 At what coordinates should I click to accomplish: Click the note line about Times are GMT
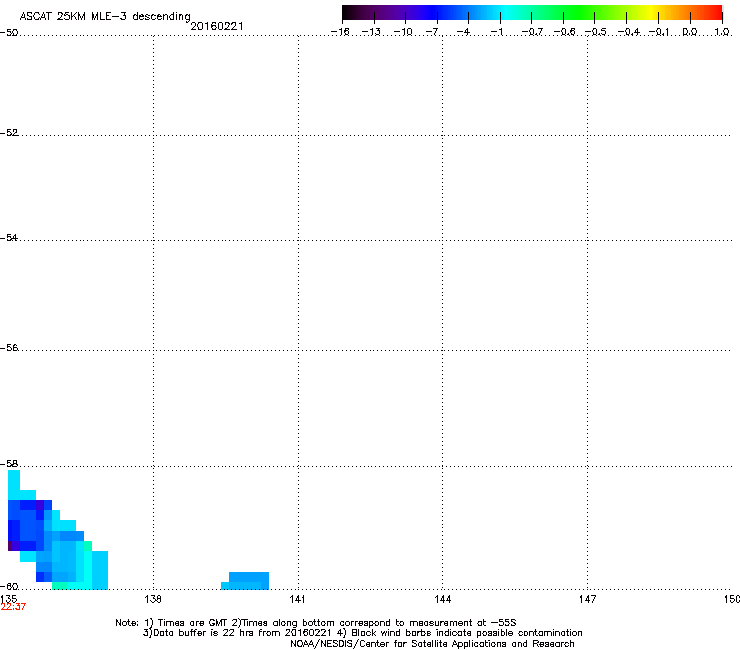coord(316,623)
